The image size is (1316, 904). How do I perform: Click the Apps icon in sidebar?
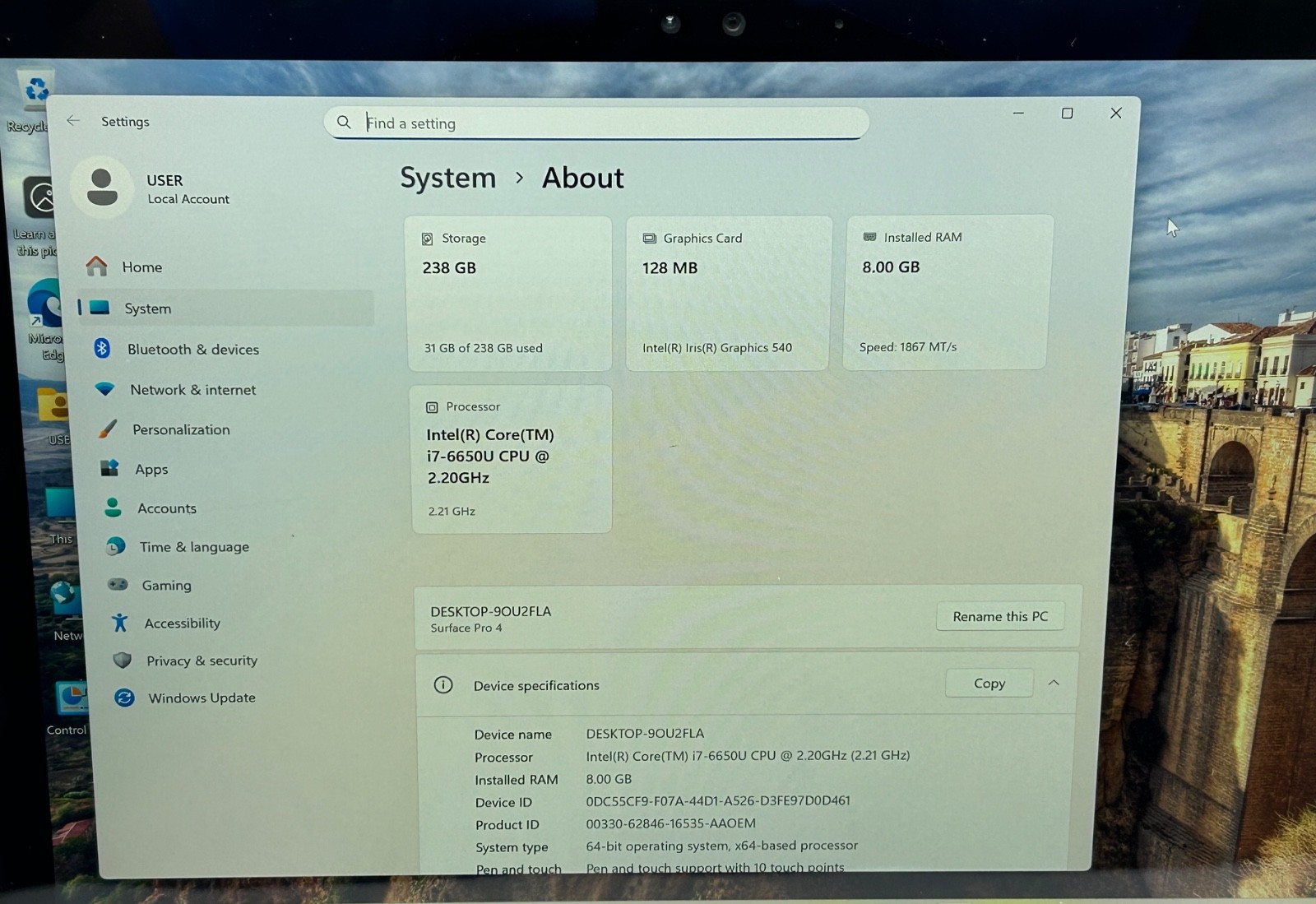coord(110,468)
